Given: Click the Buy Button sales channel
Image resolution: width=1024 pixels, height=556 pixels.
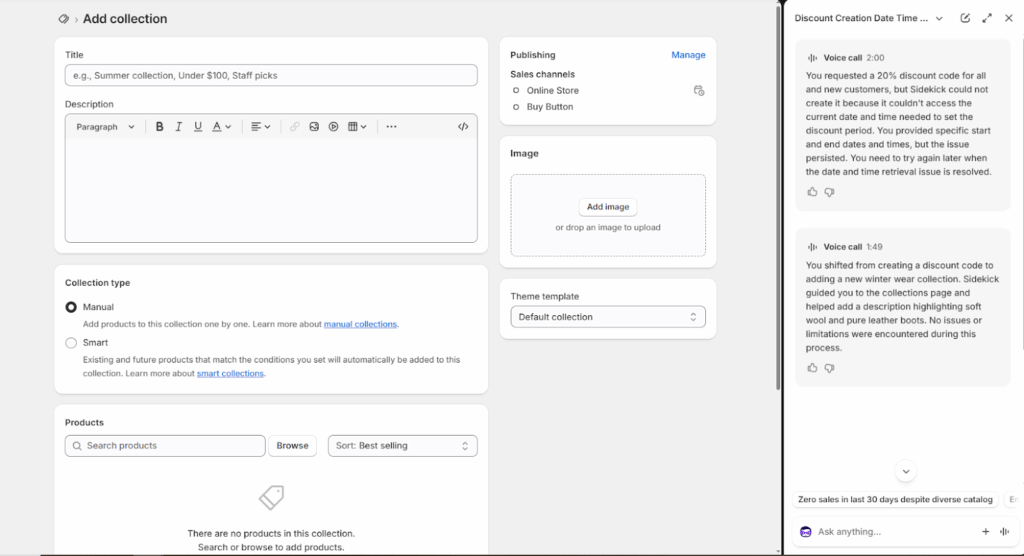Looking at the screenshot, I should click(x=550, y=107).
